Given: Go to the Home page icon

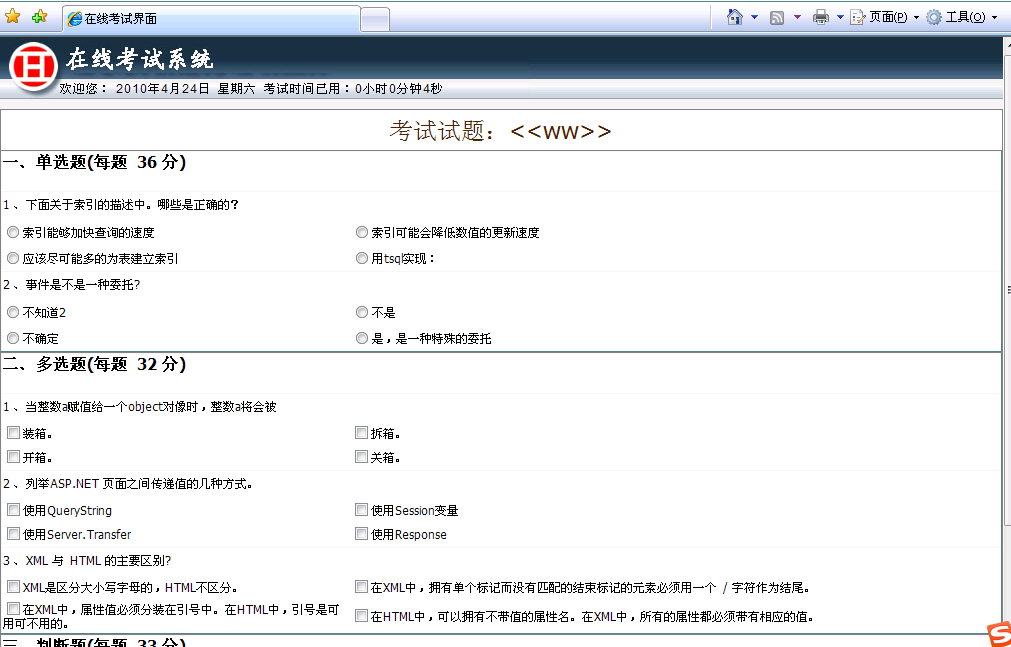Looking at the screenshot, I should click(x=734, y=17).
